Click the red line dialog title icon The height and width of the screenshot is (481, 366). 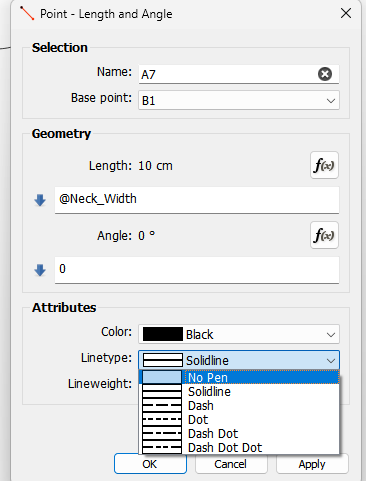(x=27, y=13)
